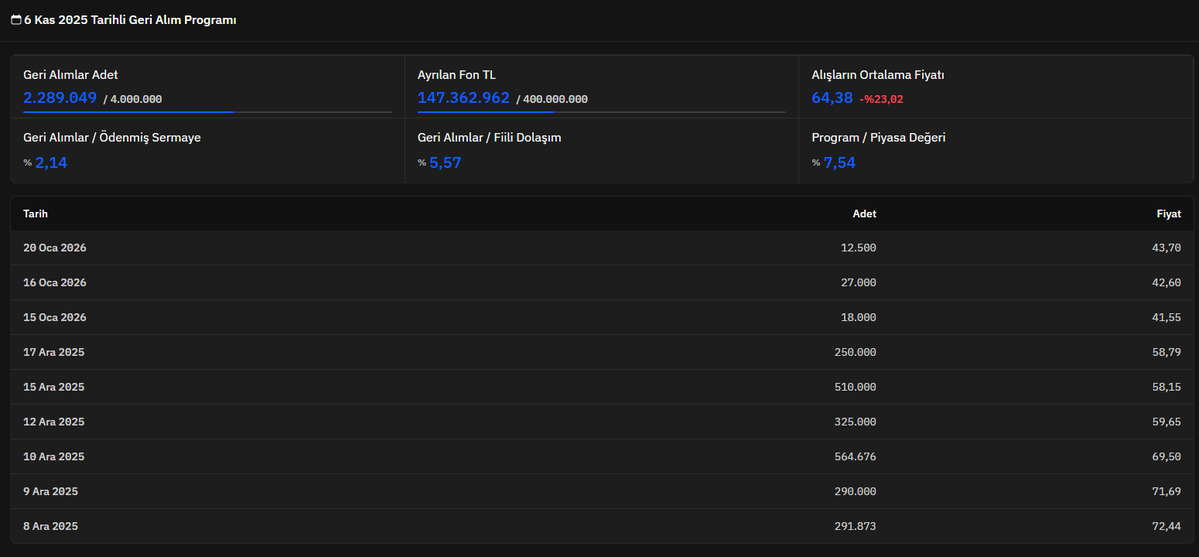
Task: Click the 59,65 price cell
Action: [x=1165, y=422]
